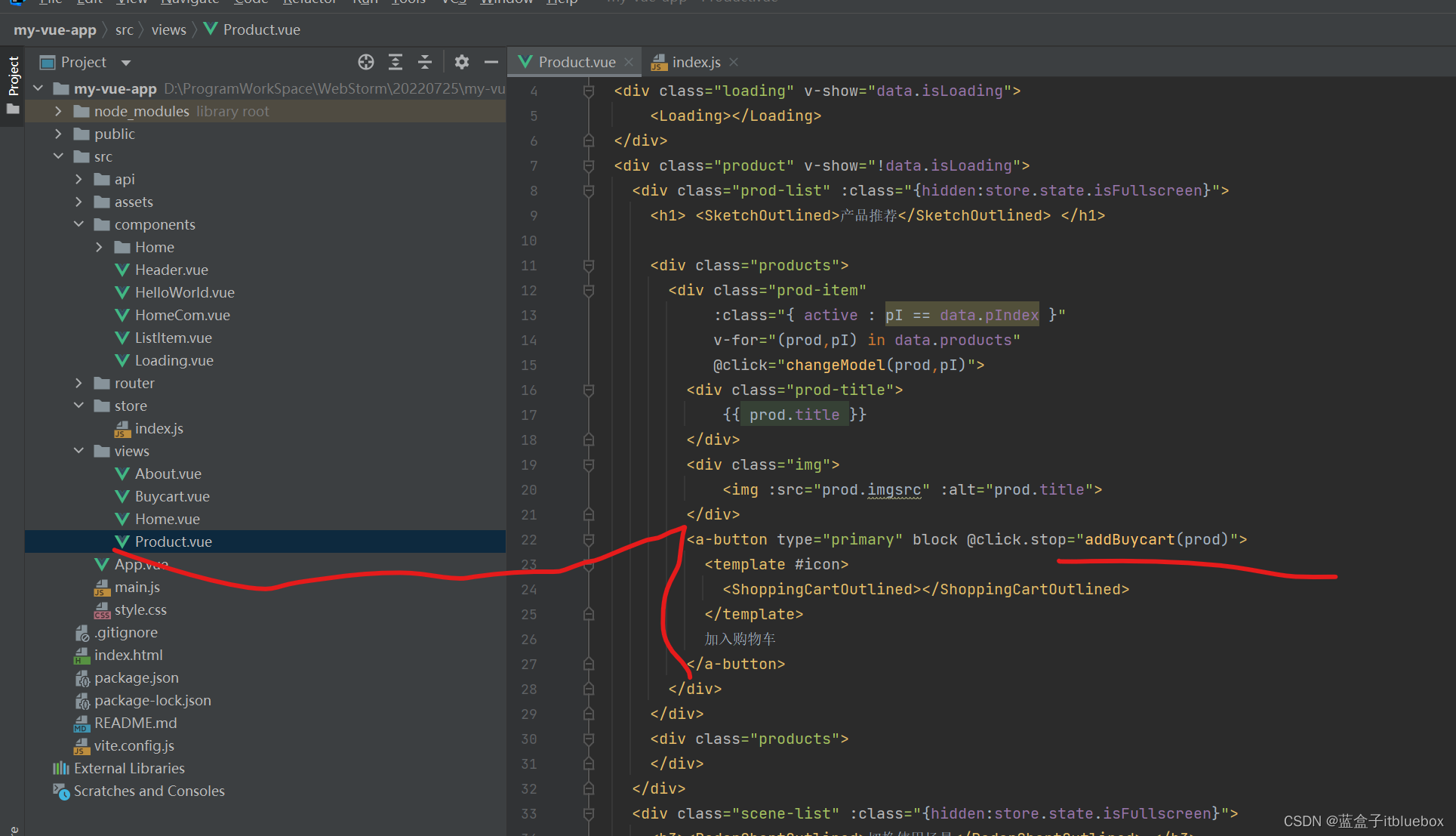Click ShoppingCartOutlined tag on line 24
This screenshot has width=1456, height=836.
click(x=925, y=589)
